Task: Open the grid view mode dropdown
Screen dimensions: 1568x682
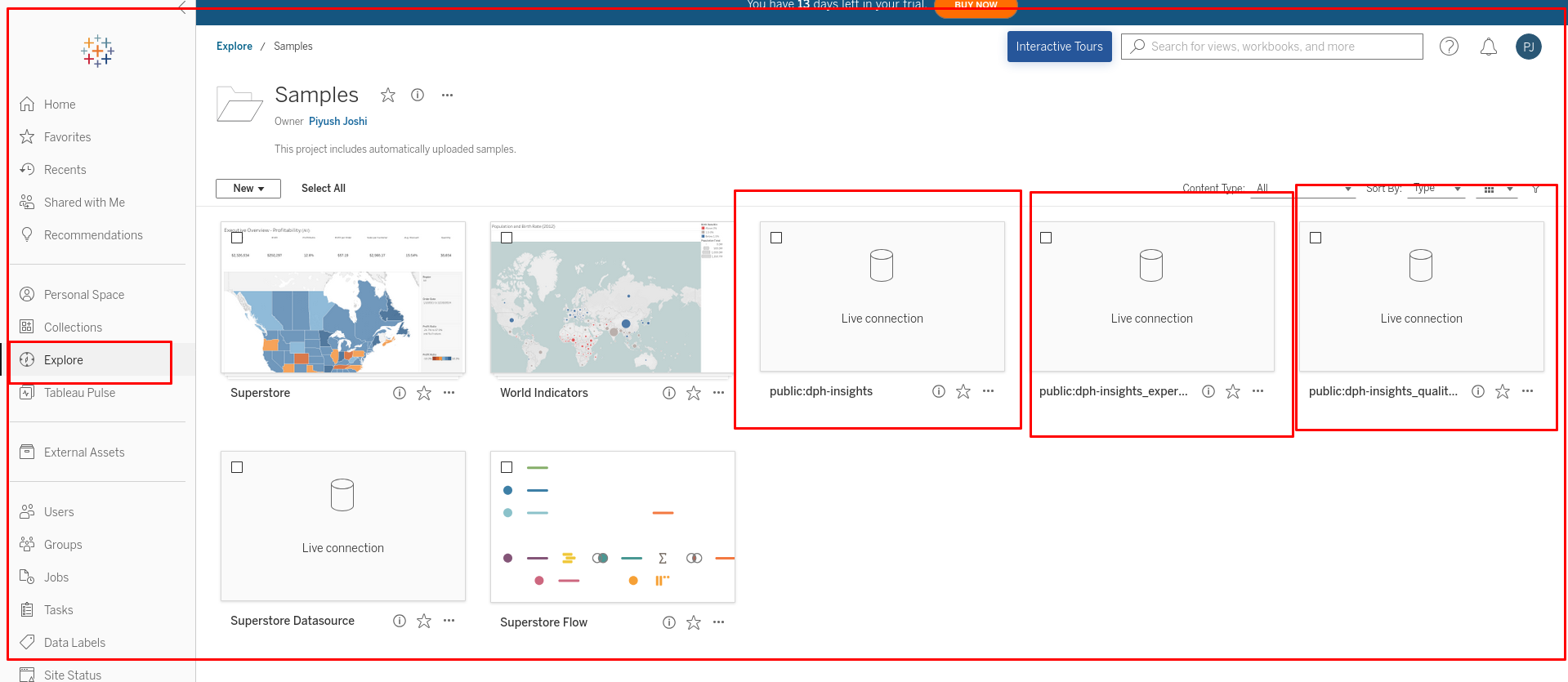Action: [1497, 189]
